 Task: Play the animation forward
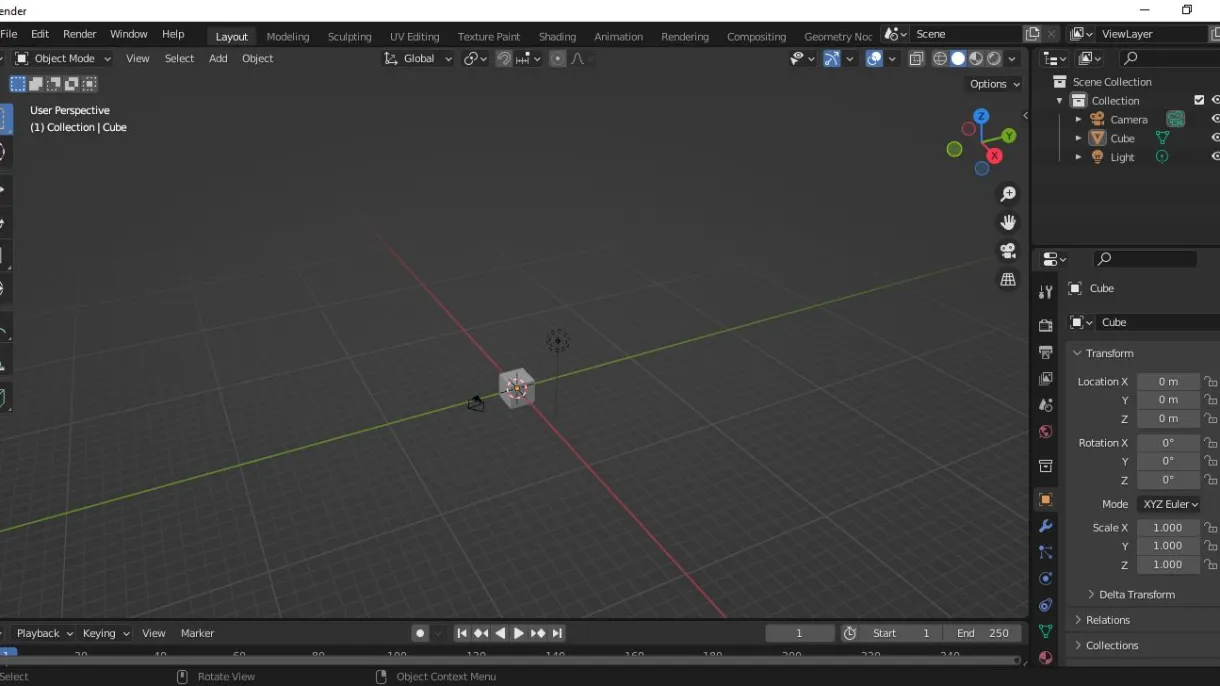pos(518,633)
